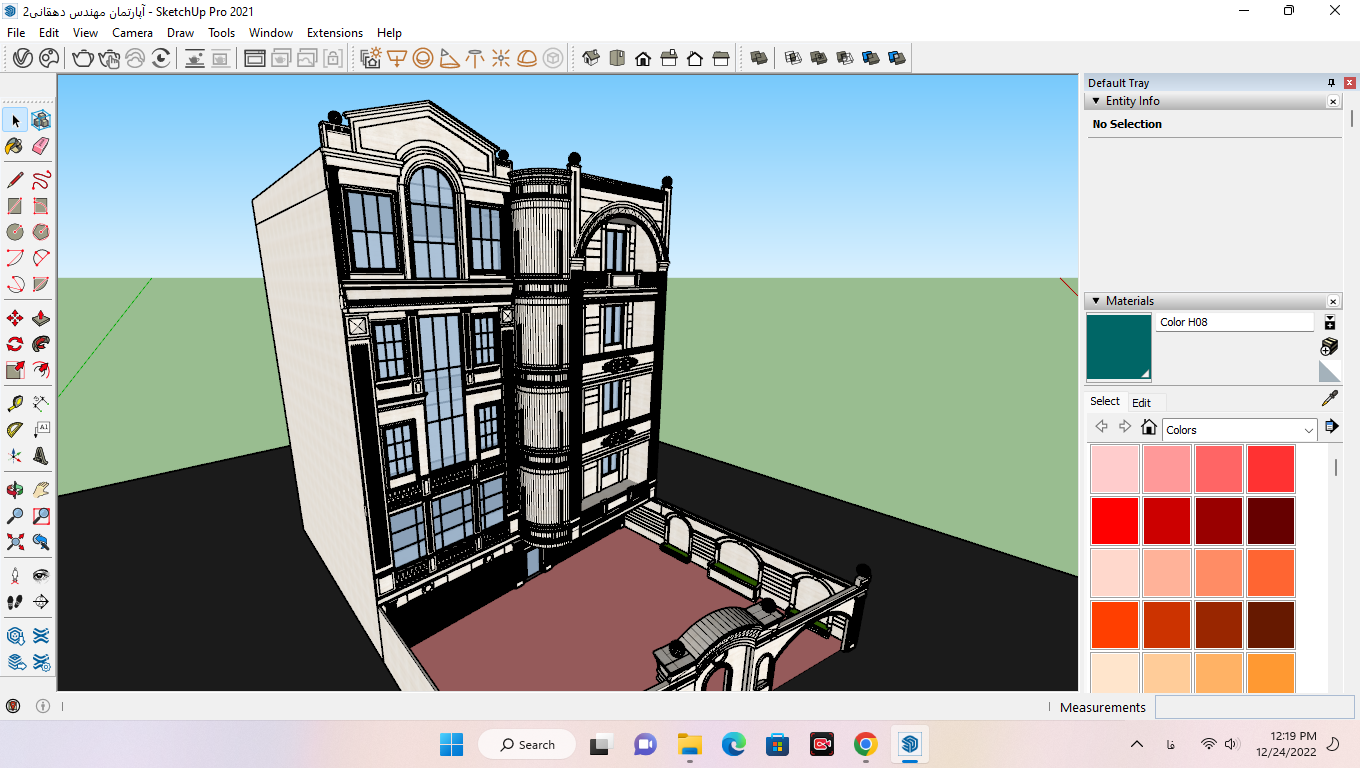1360x768 pixels.
Task: Switch to the Edit materials tab
Action: [x=1141, y=403]
